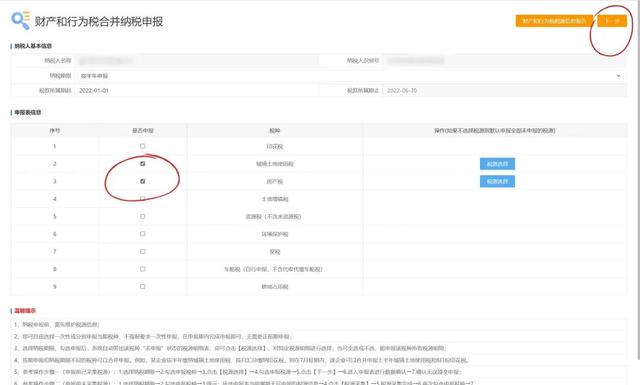
Task: Tick the checkbox for row 6 环境保护税
Action: tap(142, 234)
